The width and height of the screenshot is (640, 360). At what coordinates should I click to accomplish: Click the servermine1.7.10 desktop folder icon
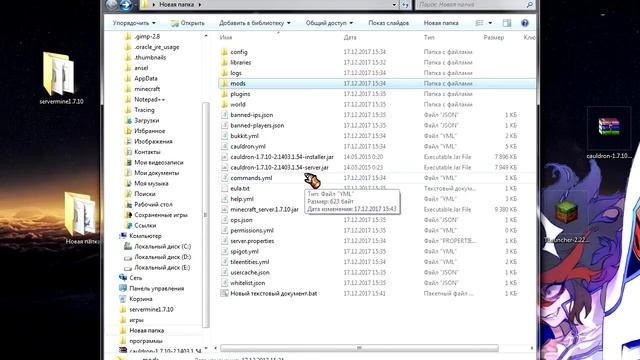click(59, 73)
